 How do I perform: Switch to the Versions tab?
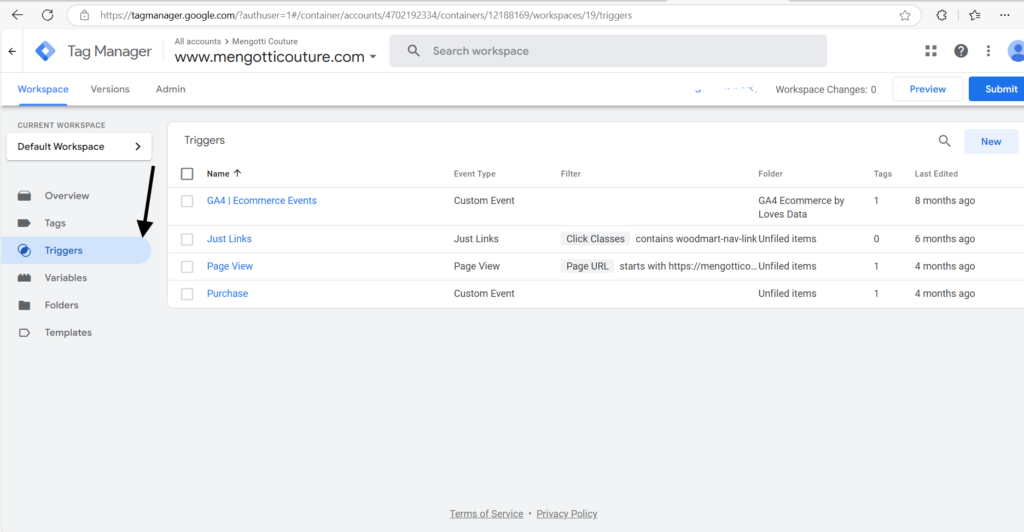[x=110, y=89]
